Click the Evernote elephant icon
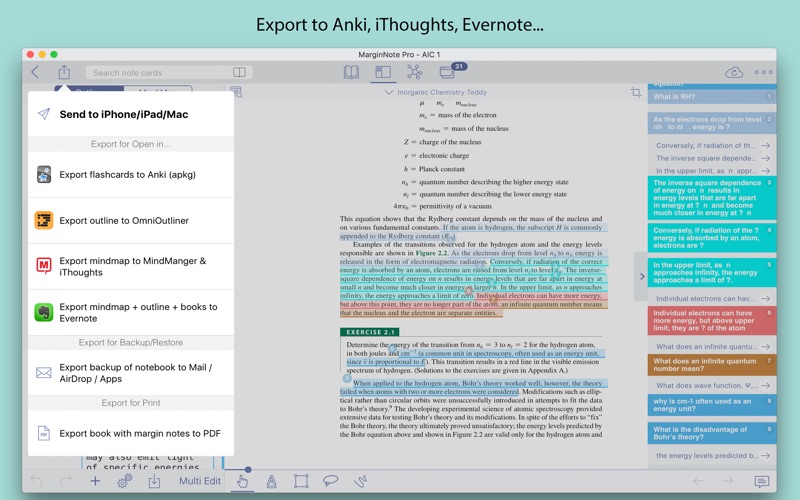 [44, 312]
